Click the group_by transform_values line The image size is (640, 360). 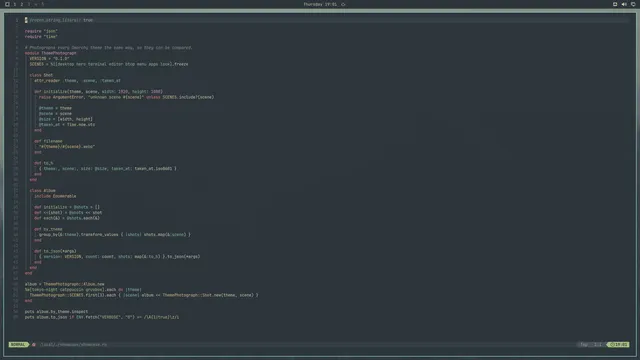(x=115, y=235)
